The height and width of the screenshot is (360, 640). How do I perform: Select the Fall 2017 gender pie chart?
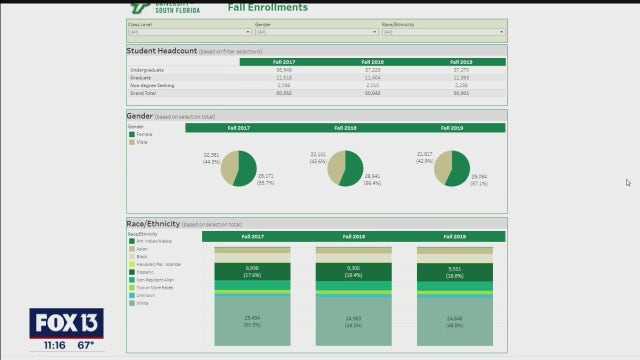(239, 169)
